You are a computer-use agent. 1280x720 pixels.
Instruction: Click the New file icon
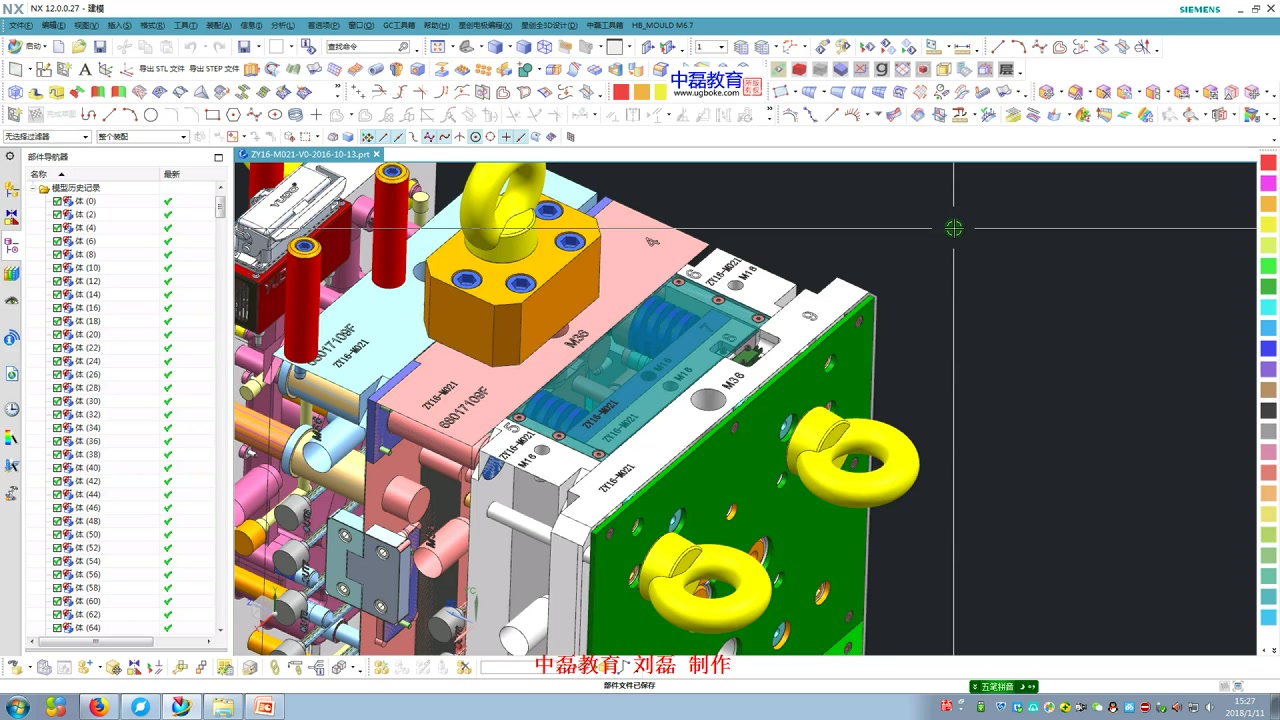click(x=59, y=47)
